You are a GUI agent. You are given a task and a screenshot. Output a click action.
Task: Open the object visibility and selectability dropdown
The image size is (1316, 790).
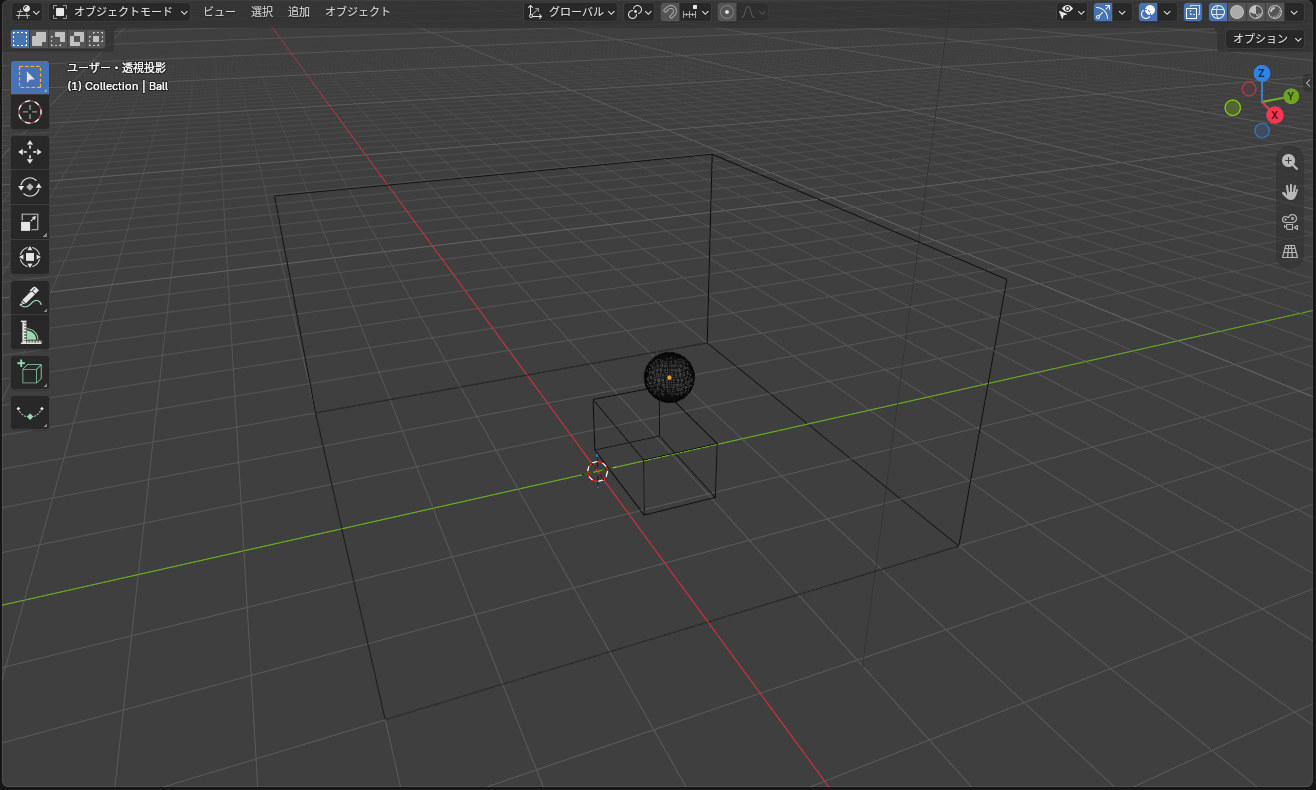1072,12
